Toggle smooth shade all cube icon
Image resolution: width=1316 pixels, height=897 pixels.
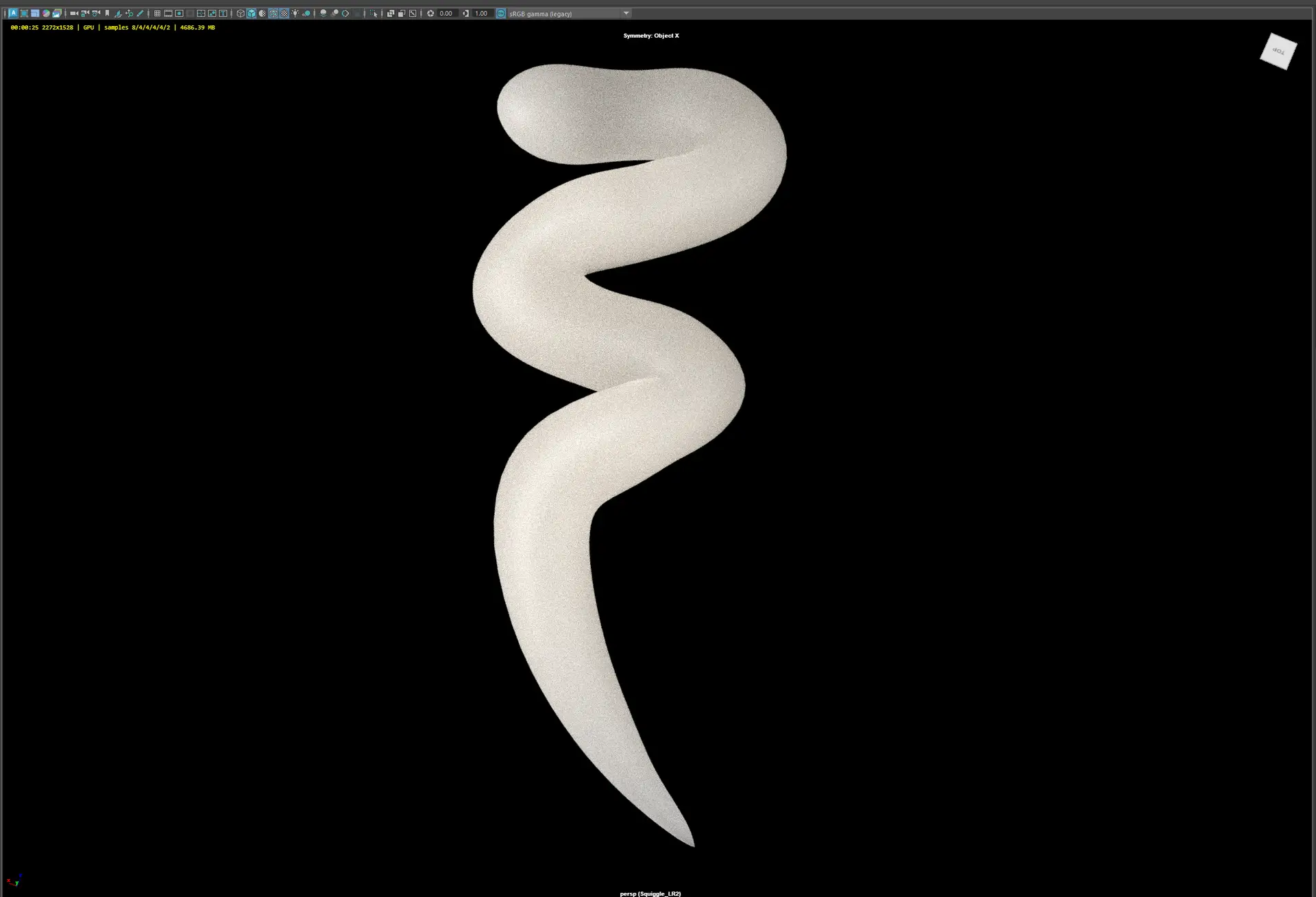tap(252, 13)
